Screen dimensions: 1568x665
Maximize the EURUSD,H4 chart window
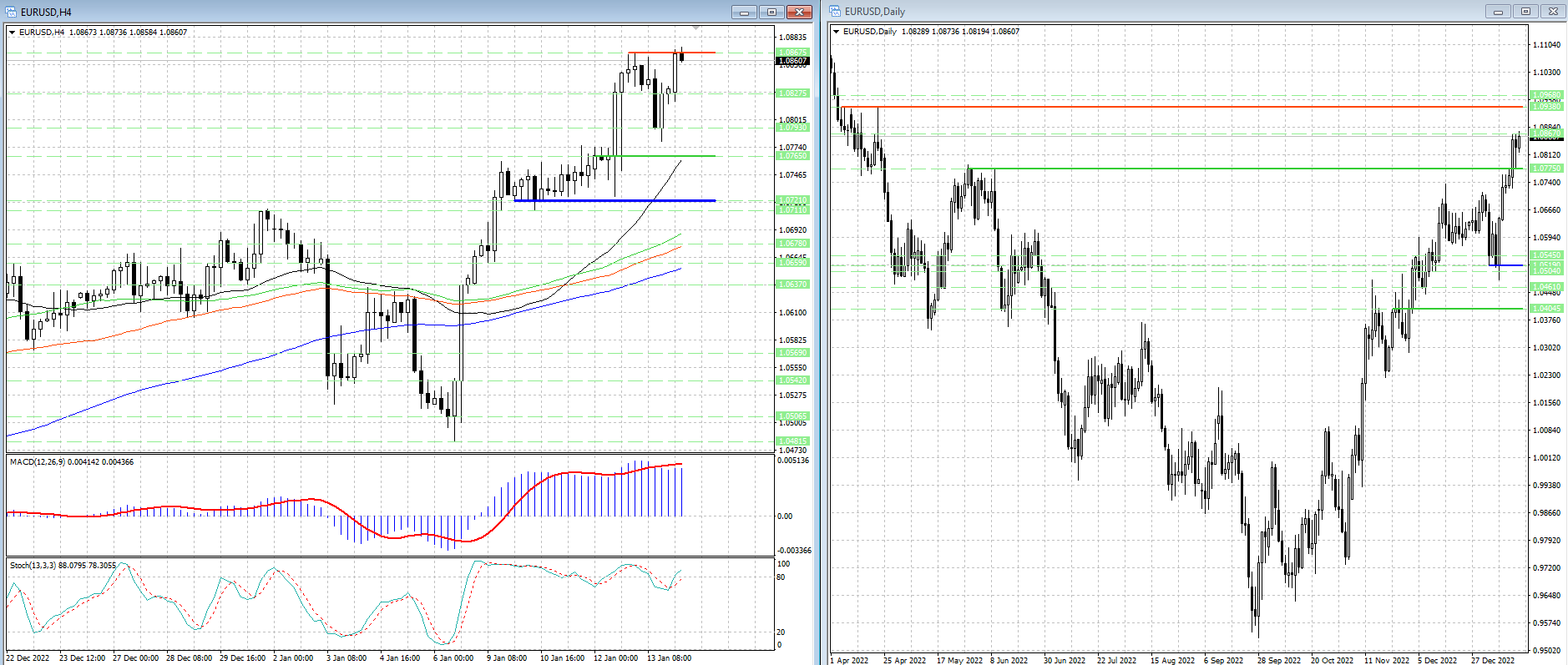[771, 12]
